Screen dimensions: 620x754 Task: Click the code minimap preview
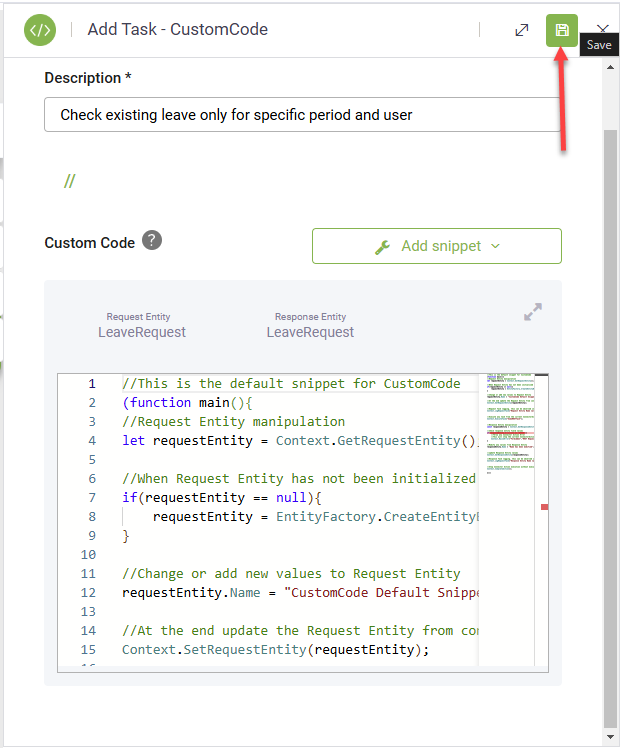(x=508, y=422)
